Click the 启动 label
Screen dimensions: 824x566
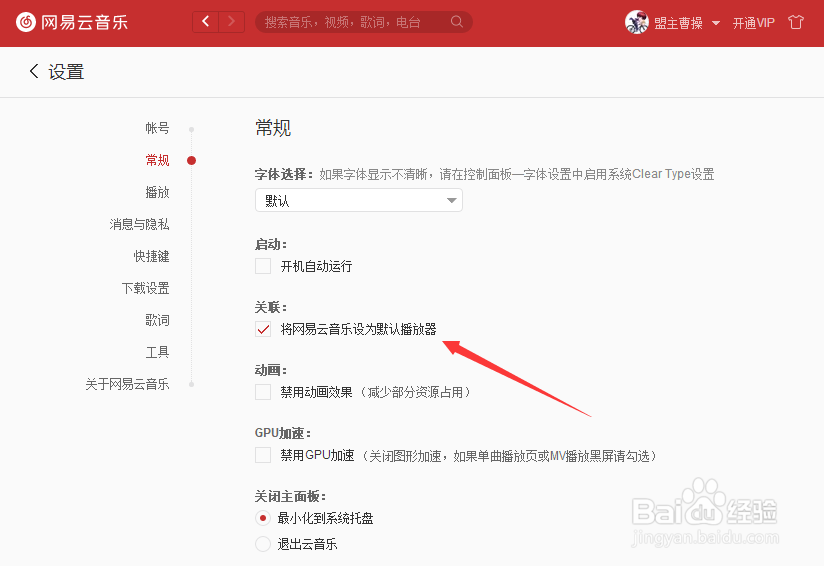[x=271, y=244]
